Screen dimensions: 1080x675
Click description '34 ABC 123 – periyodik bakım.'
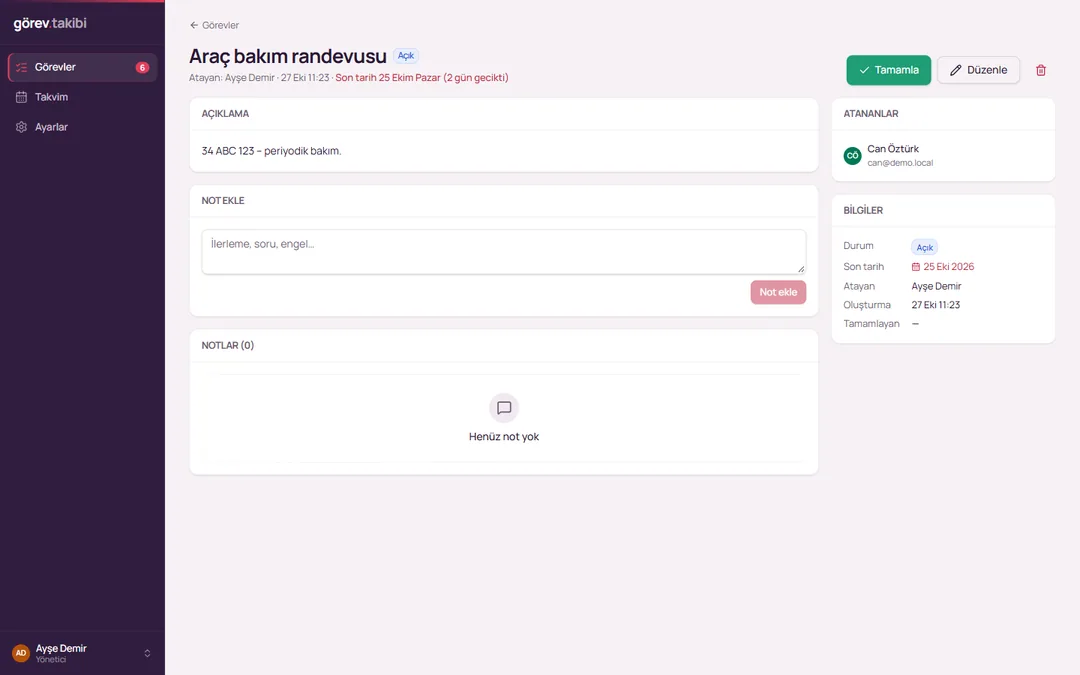tap(271, 151)
